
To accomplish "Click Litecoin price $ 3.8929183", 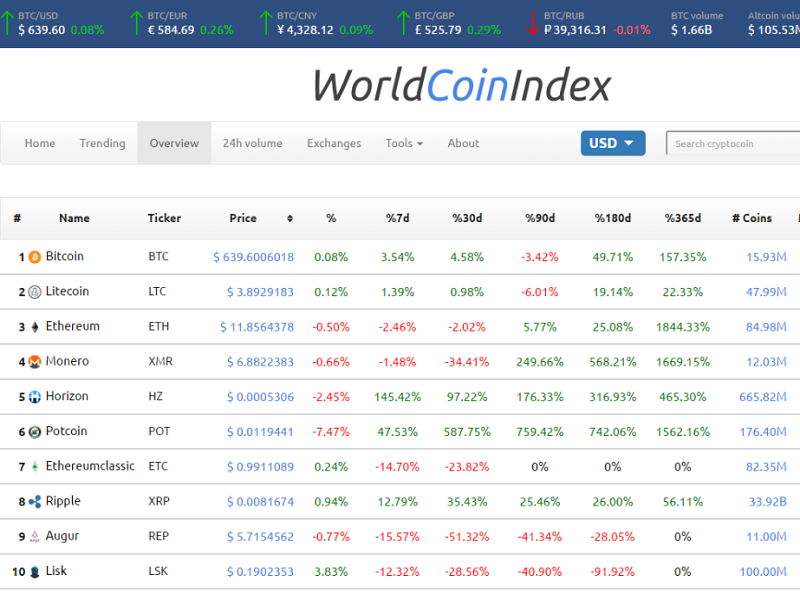I will pyautogui.click(x=260, y=292).
